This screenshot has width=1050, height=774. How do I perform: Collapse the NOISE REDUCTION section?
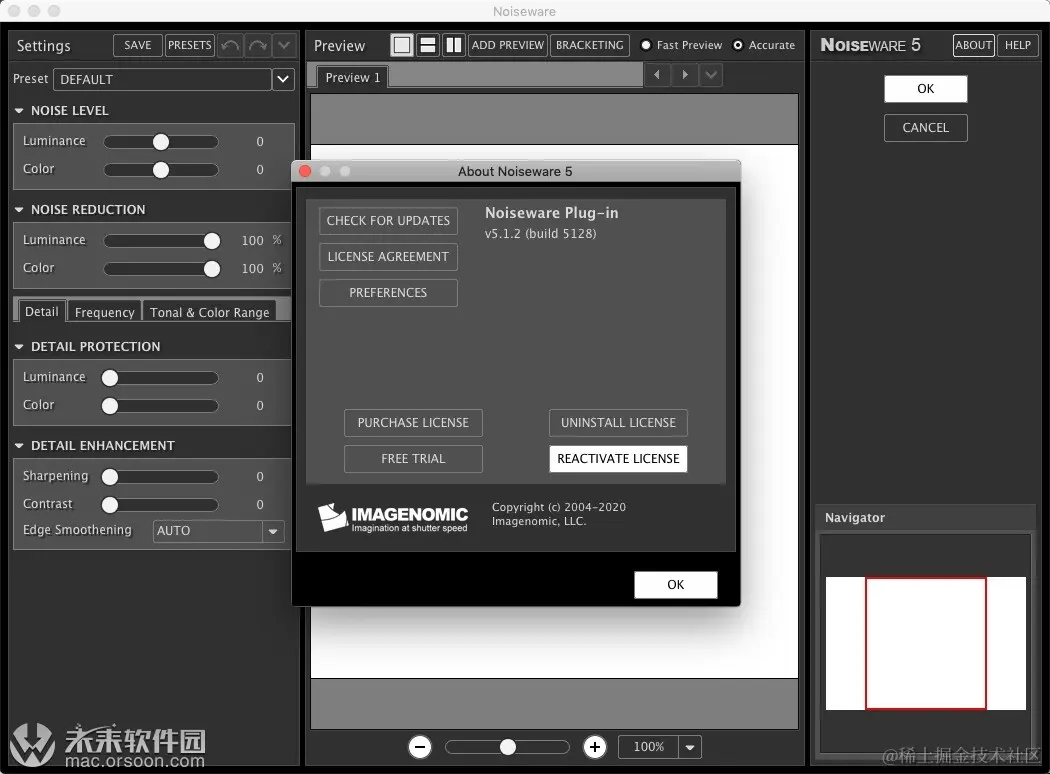pos(19,210)
